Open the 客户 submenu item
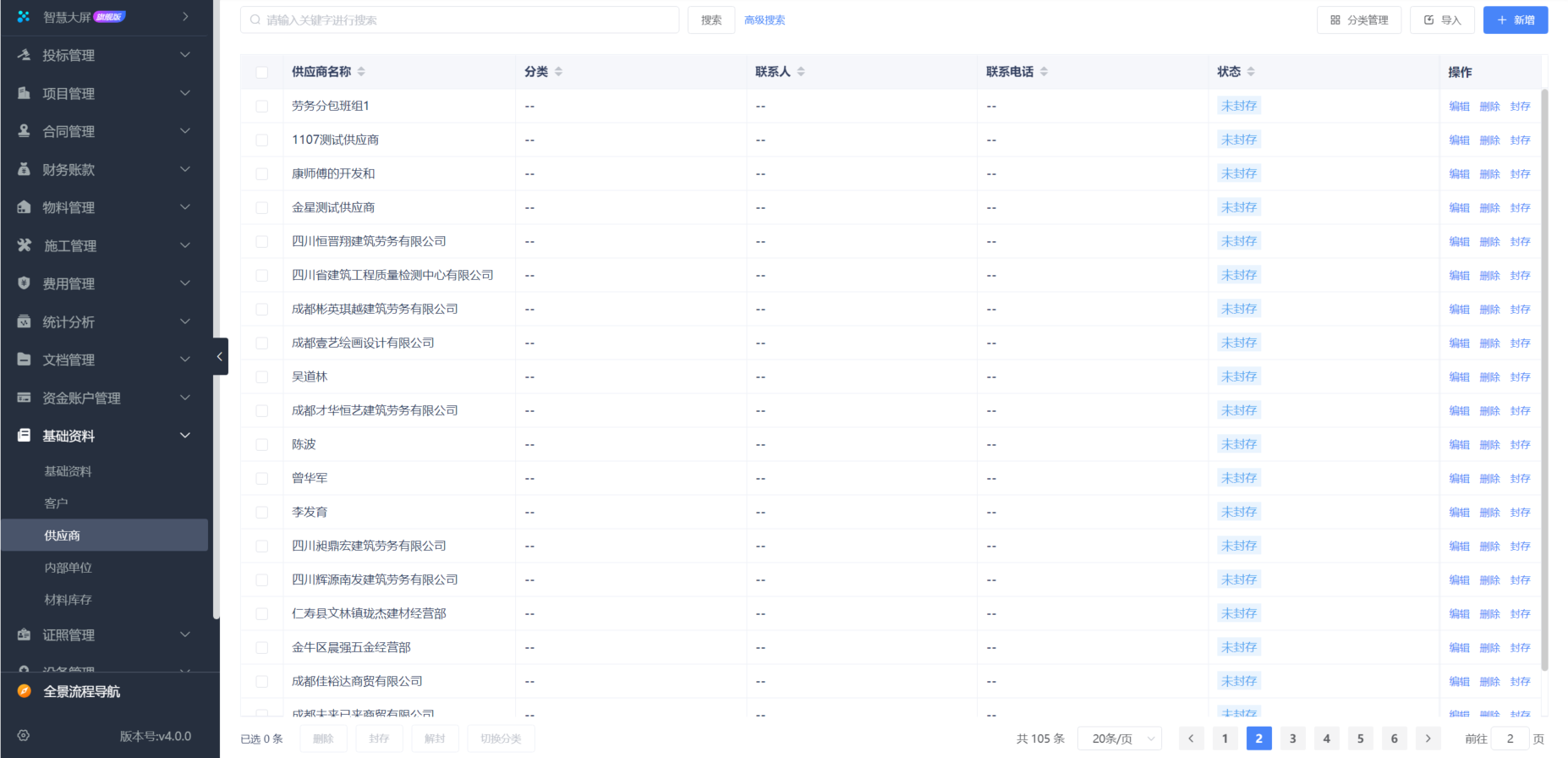The width and height of the screenshot is (1568, 758). point(105,503)
